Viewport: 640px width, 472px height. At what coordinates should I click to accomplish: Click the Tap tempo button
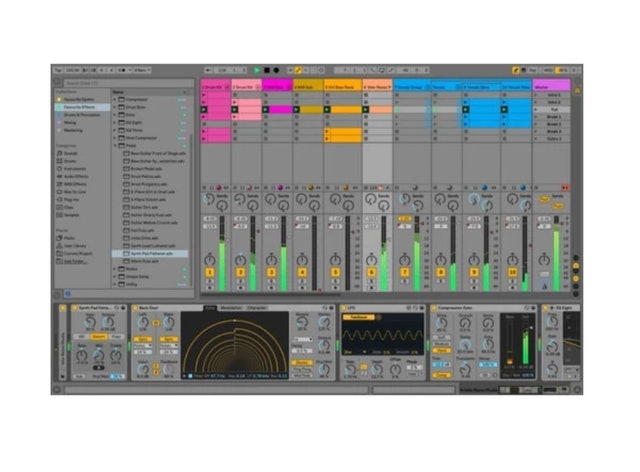(58, 70)
